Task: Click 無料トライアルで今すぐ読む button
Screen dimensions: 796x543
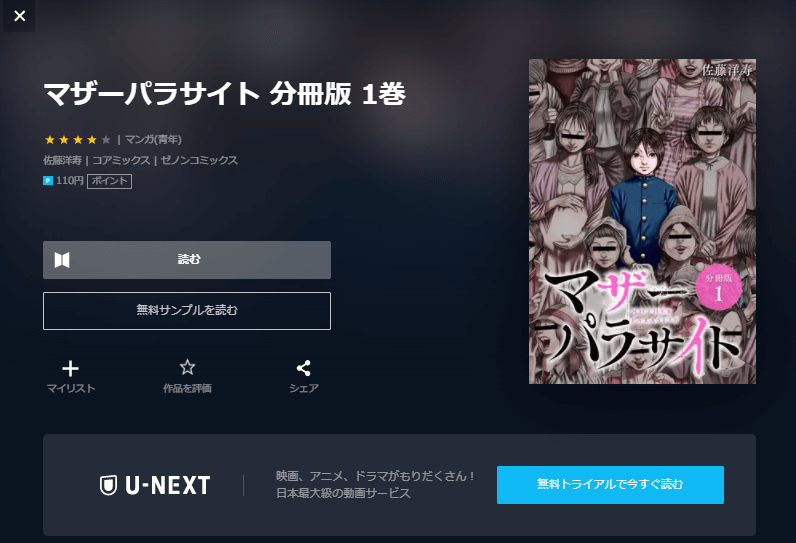Action: (x=610, y=485)
